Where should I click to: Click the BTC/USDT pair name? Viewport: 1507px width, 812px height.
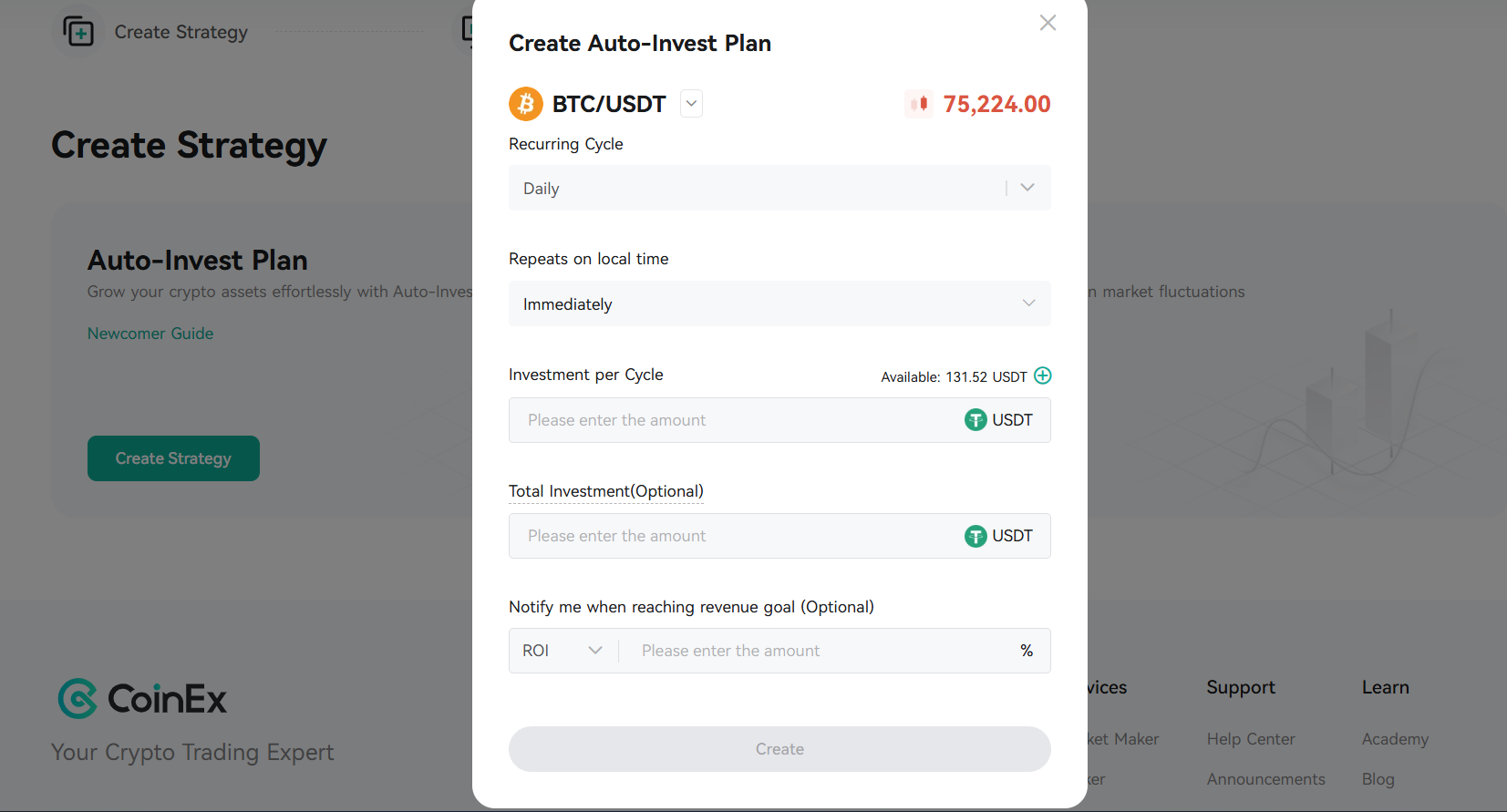pyautogui.click(x=609, y=104)
